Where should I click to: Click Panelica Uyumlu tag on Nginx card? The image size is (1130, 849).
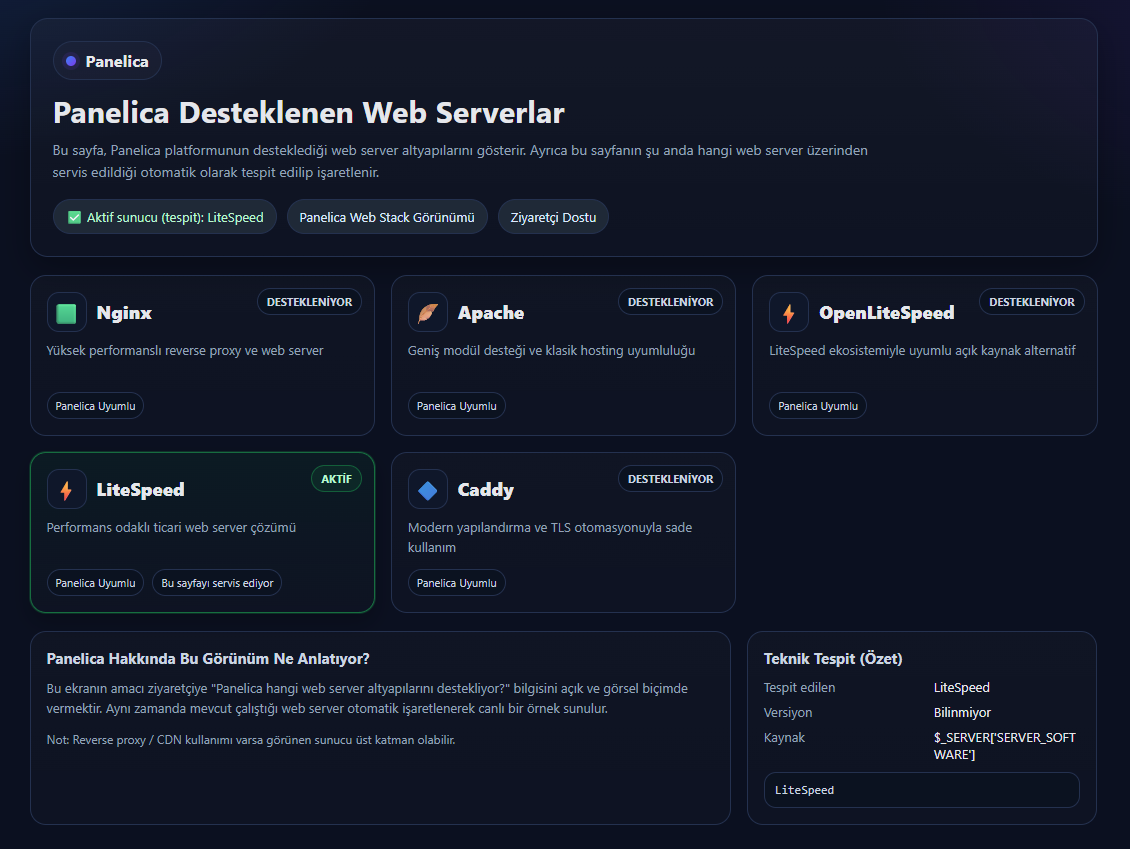point(95,406)
